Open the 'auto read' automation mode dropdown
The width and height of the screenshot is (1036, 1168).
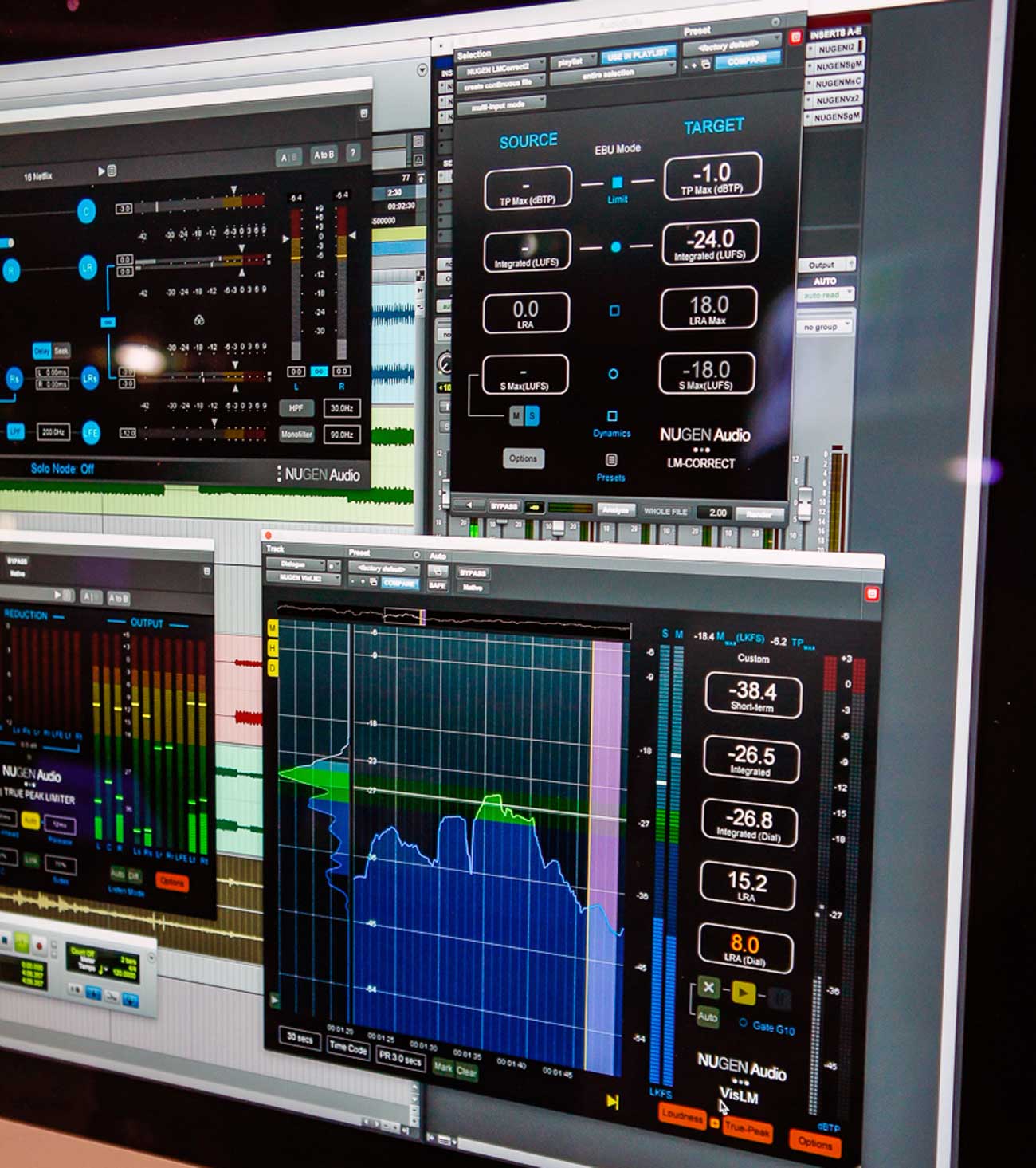tap(826, 295)
